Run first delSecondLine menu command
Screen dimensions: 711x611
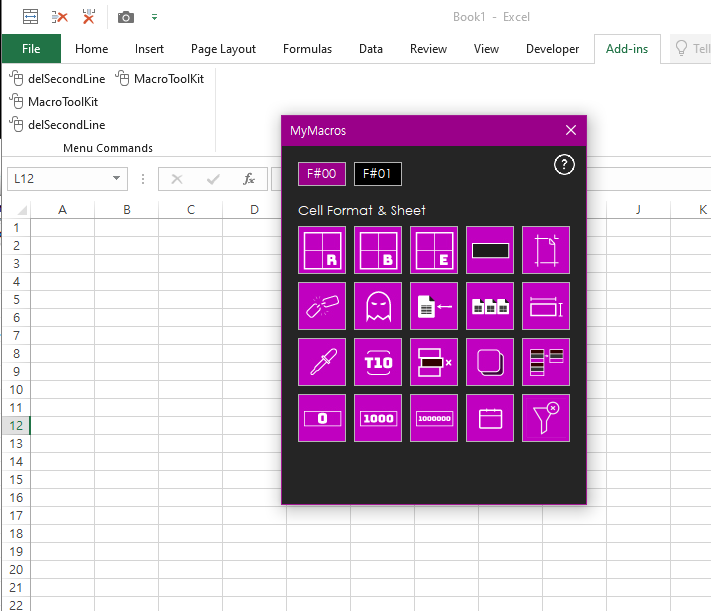click(58, 78)
